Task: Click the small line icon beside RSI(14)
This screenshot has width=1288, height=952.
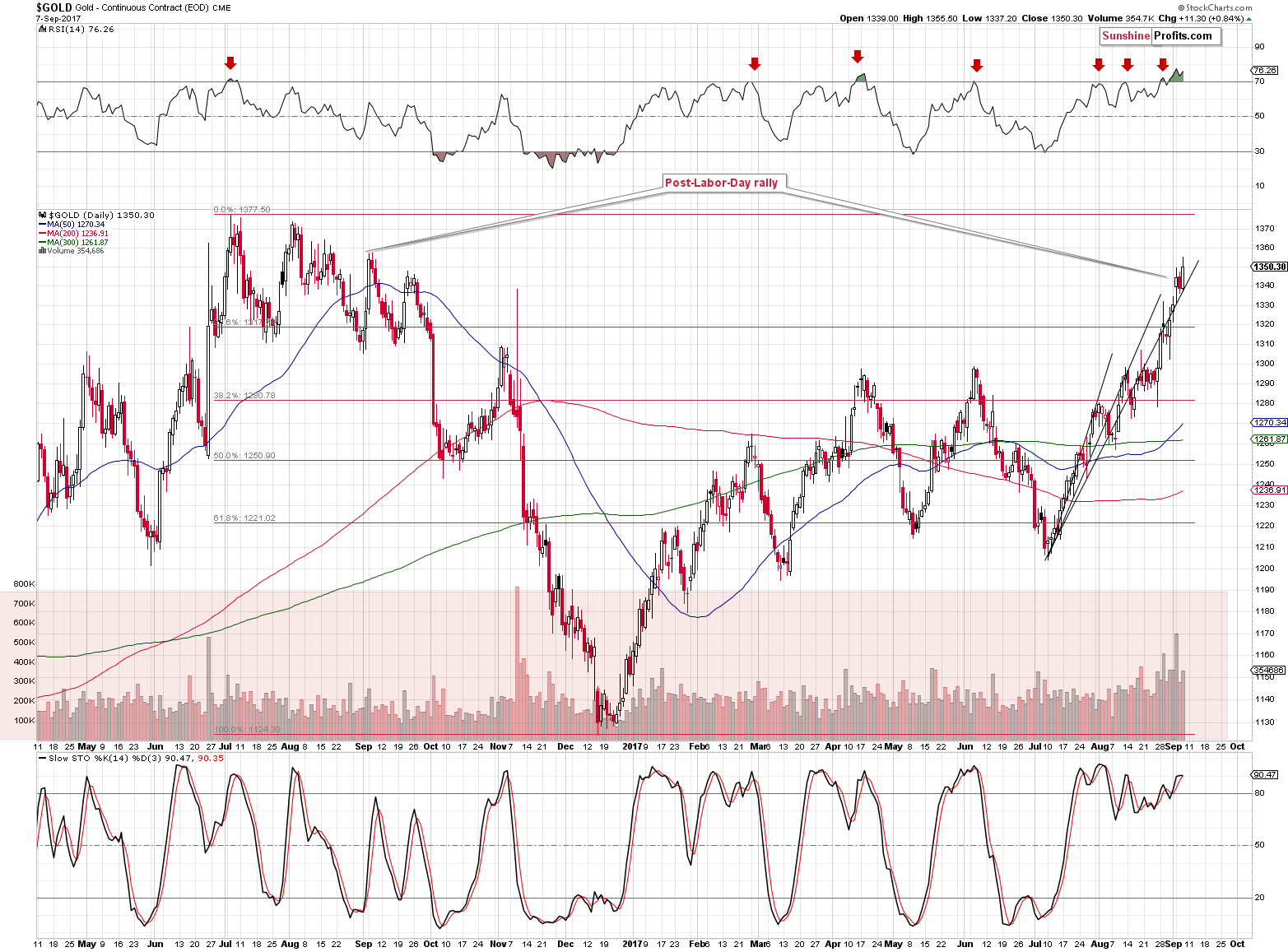Action: [43, 29]
